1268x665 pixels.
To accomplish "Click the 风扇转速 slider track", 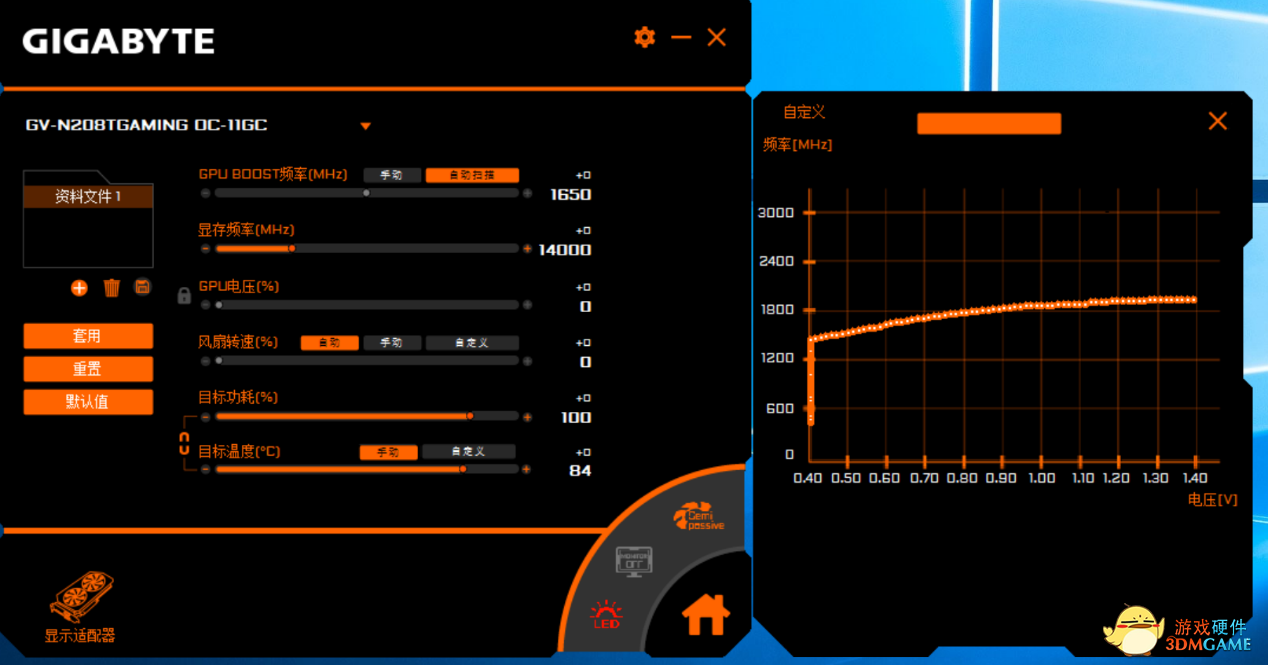I will coord(366,360).
